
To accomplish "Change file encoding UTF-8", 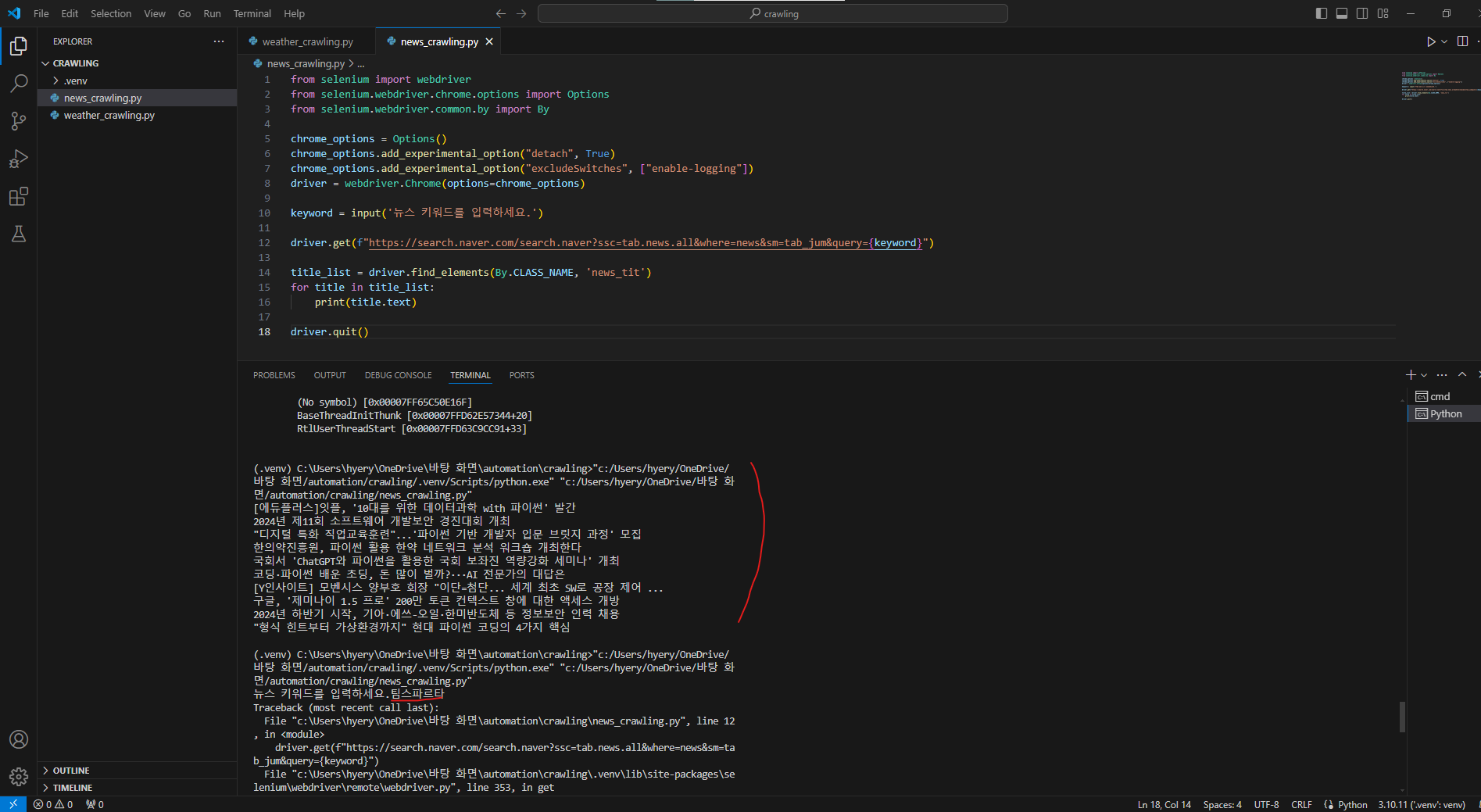I will click(x=1266, y=804).
